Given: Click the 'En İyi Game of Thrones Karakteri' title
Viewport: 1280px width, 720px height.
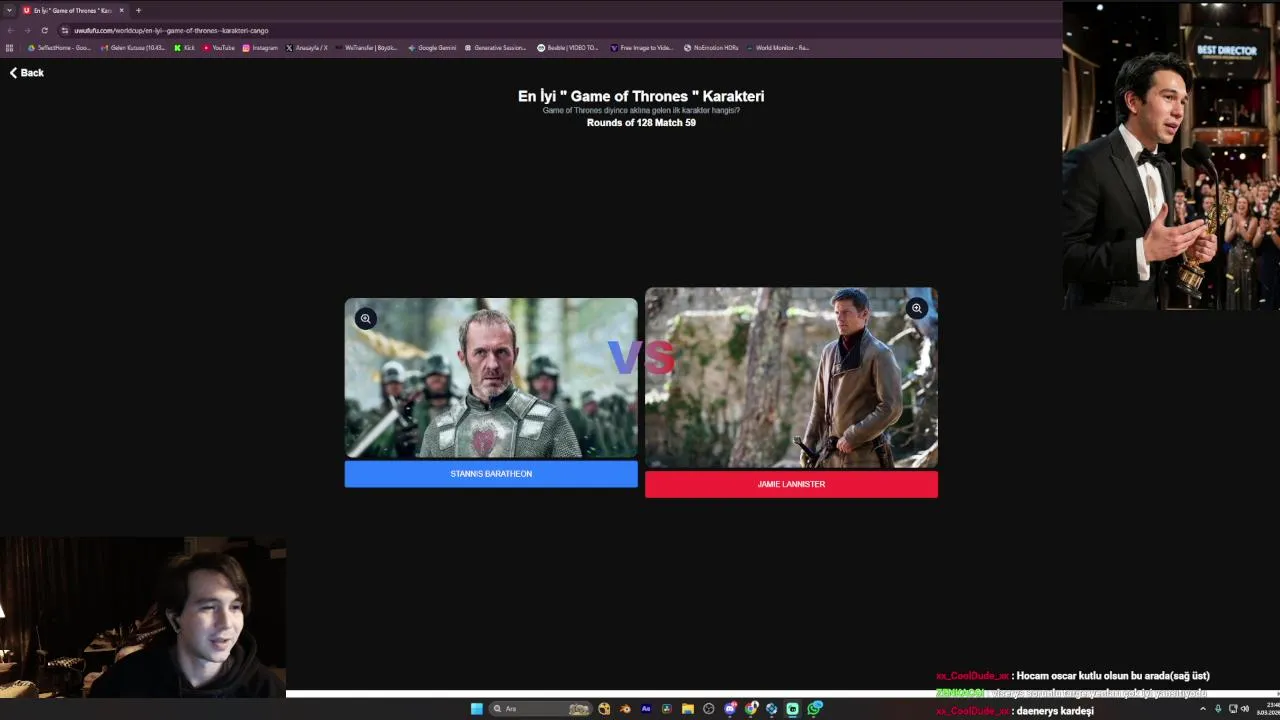Looking at the screenshot, I should pos(641,96).
